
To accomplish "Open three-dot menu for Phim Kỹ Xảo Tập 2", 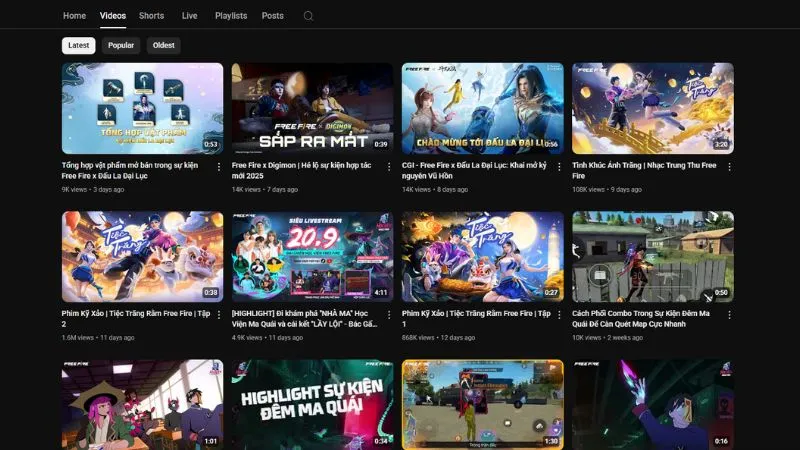I will (x=219, y=315).
